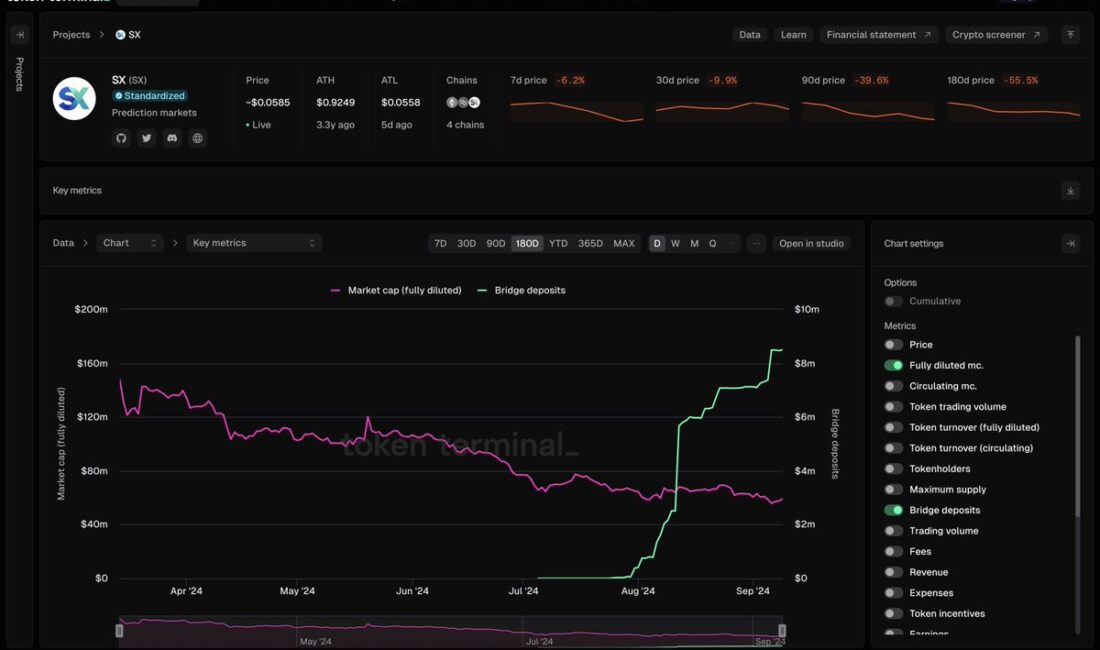The width and height of the screenshot is (1100, 650).
Task: Click the Bridge deposits legend entry
Action: pos(521,290)
